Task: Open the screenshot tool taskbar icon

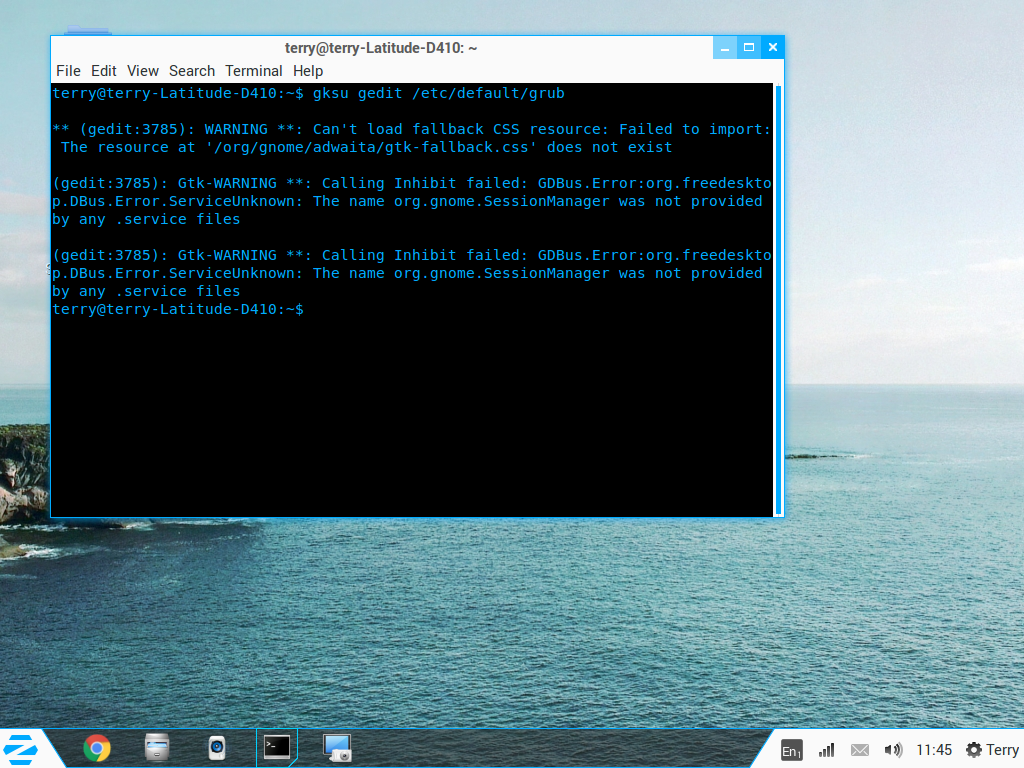Action: pos(337,747)
